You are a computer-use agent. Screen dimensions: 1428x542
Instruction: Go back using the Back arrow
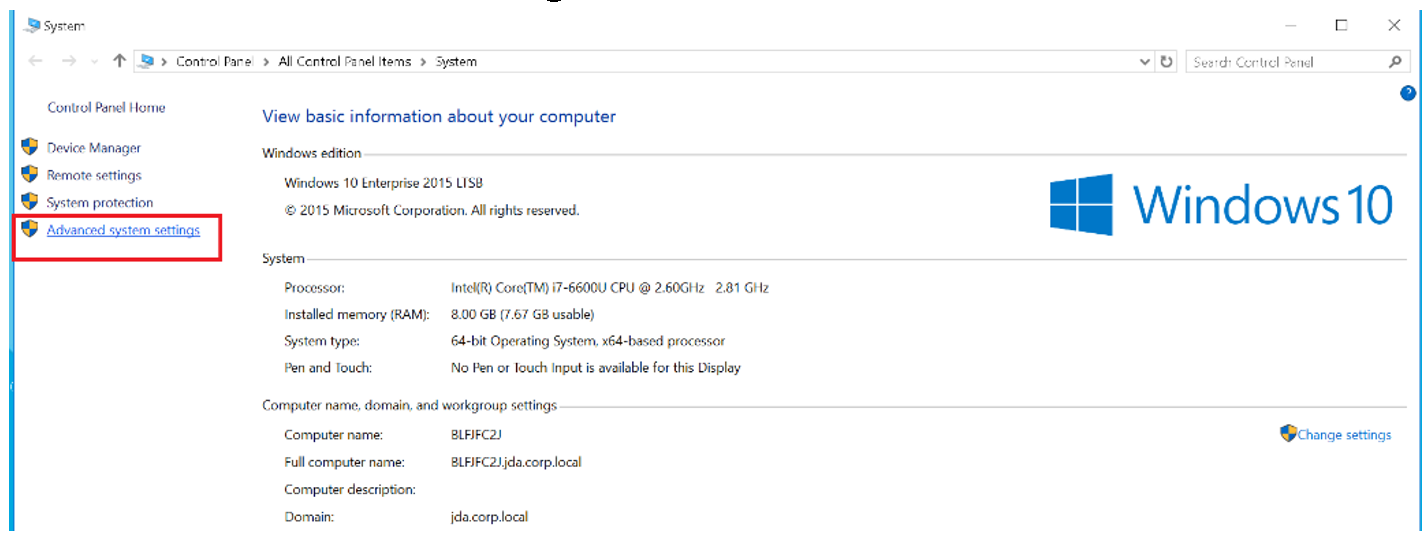coord(36,61)
